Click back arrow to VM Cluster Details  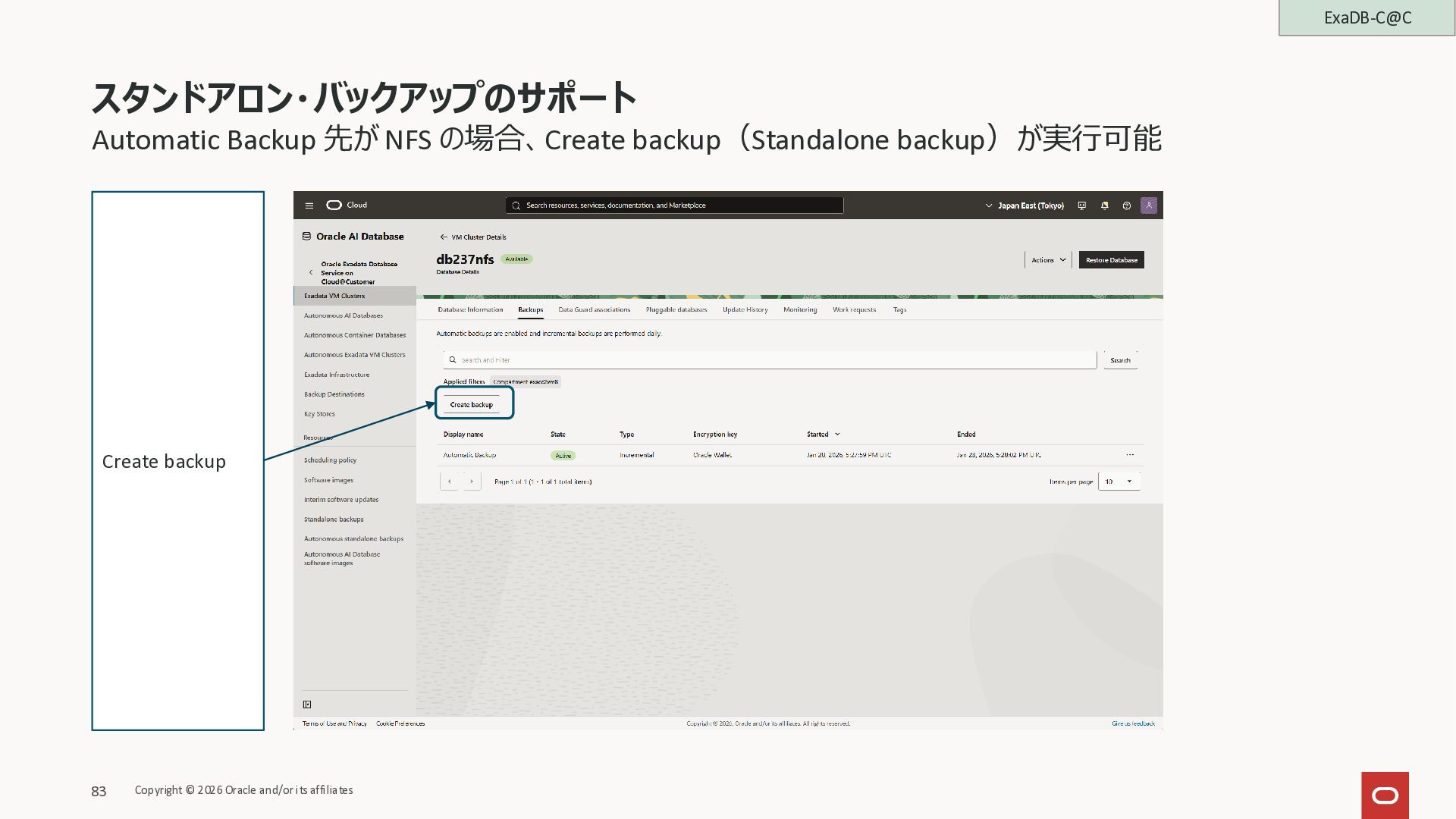pyautogui.click(x=444, y=237)
